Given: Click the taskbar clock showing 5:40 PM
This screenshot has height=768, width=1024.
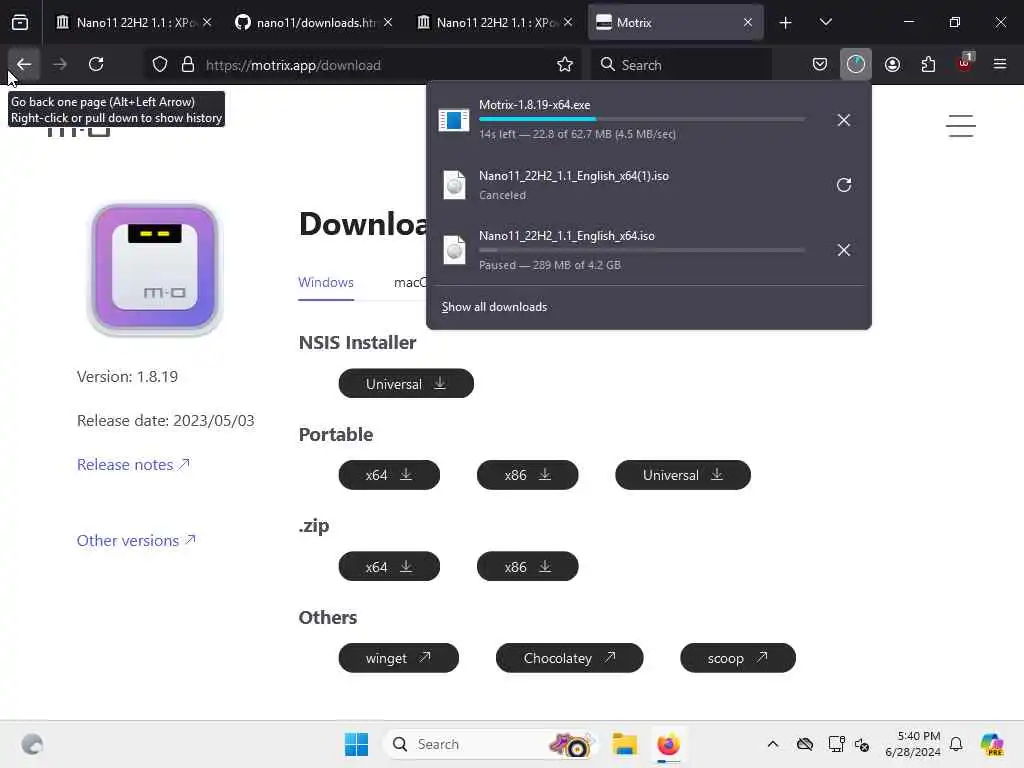Looking at the screenshot, I should pyautogui.click(x=913, y=744).
